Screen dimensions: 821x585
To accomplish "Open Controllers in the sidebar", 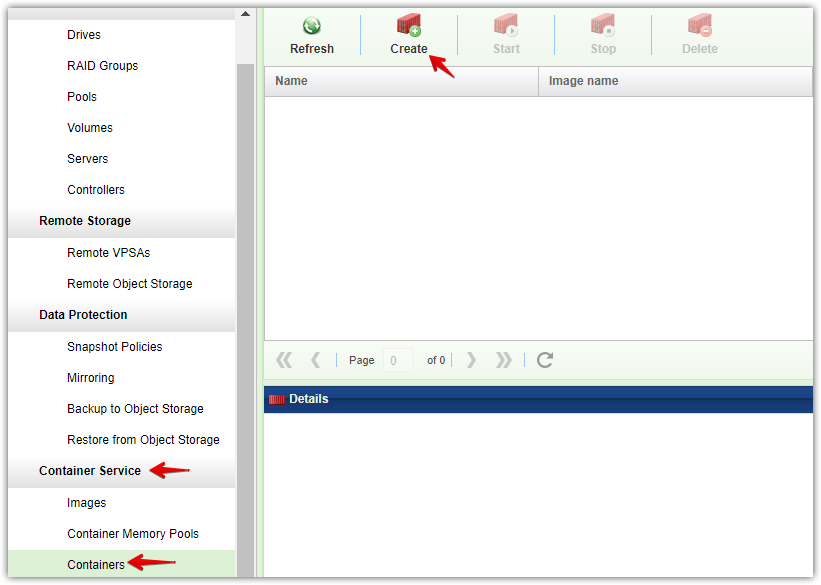I will click(96, 190).
